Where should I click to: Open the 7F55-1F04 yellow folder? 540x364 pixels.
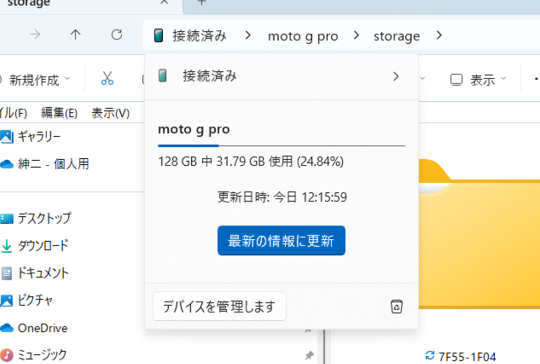coord(479,234)
